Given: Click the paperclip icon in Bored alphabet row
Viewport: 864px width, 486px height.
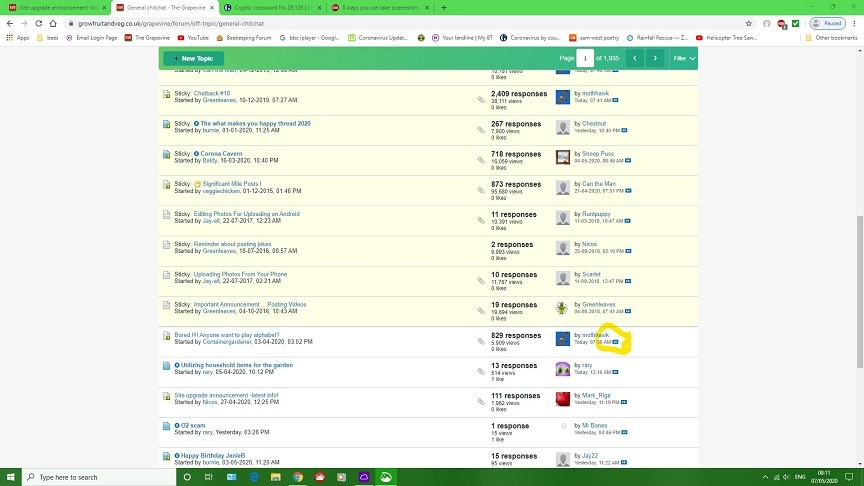Looking at the screenshot, I should (x=481, y=342).
